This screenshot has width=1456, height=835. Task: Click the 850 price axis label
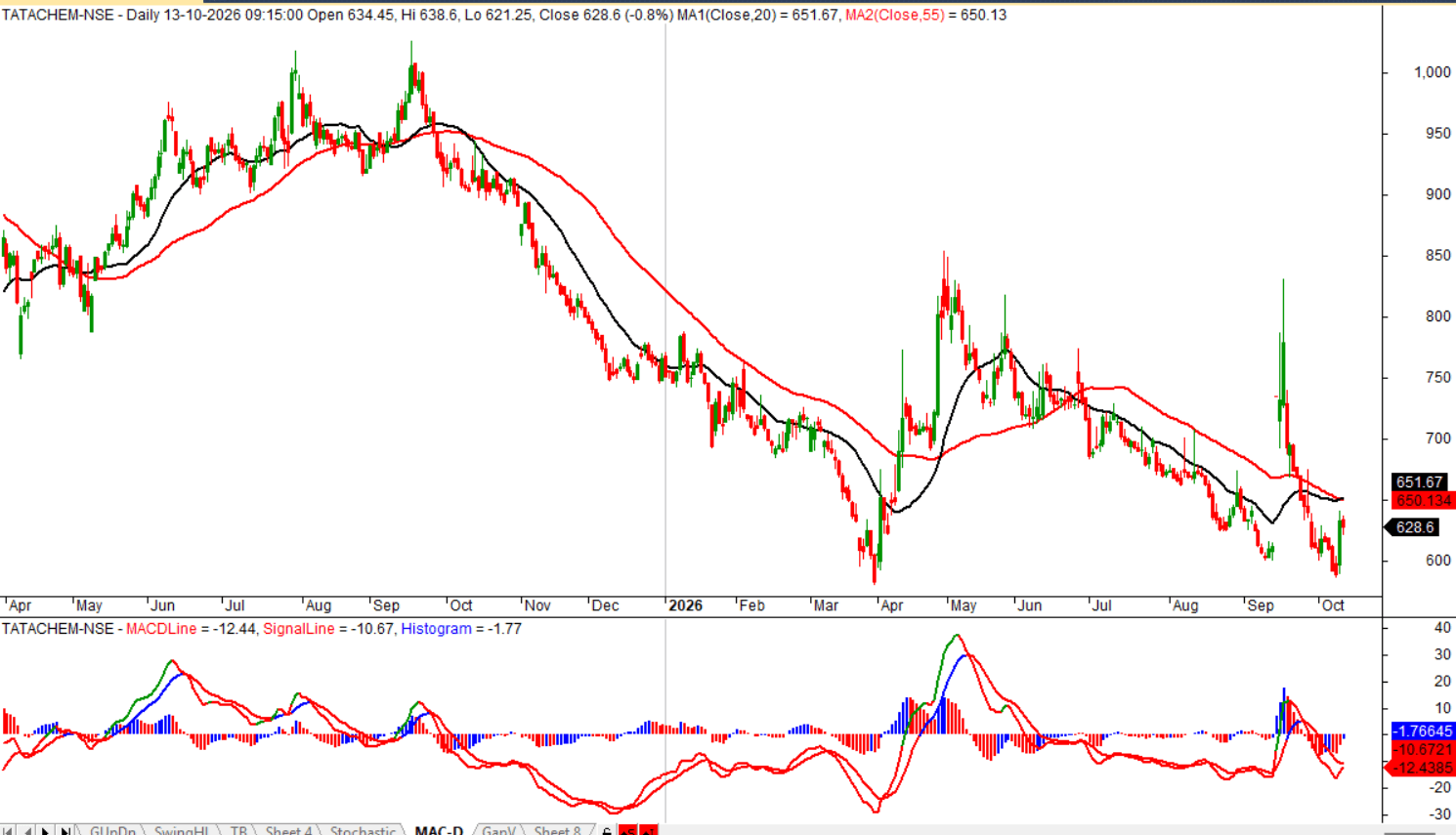tap(1438, 256)
